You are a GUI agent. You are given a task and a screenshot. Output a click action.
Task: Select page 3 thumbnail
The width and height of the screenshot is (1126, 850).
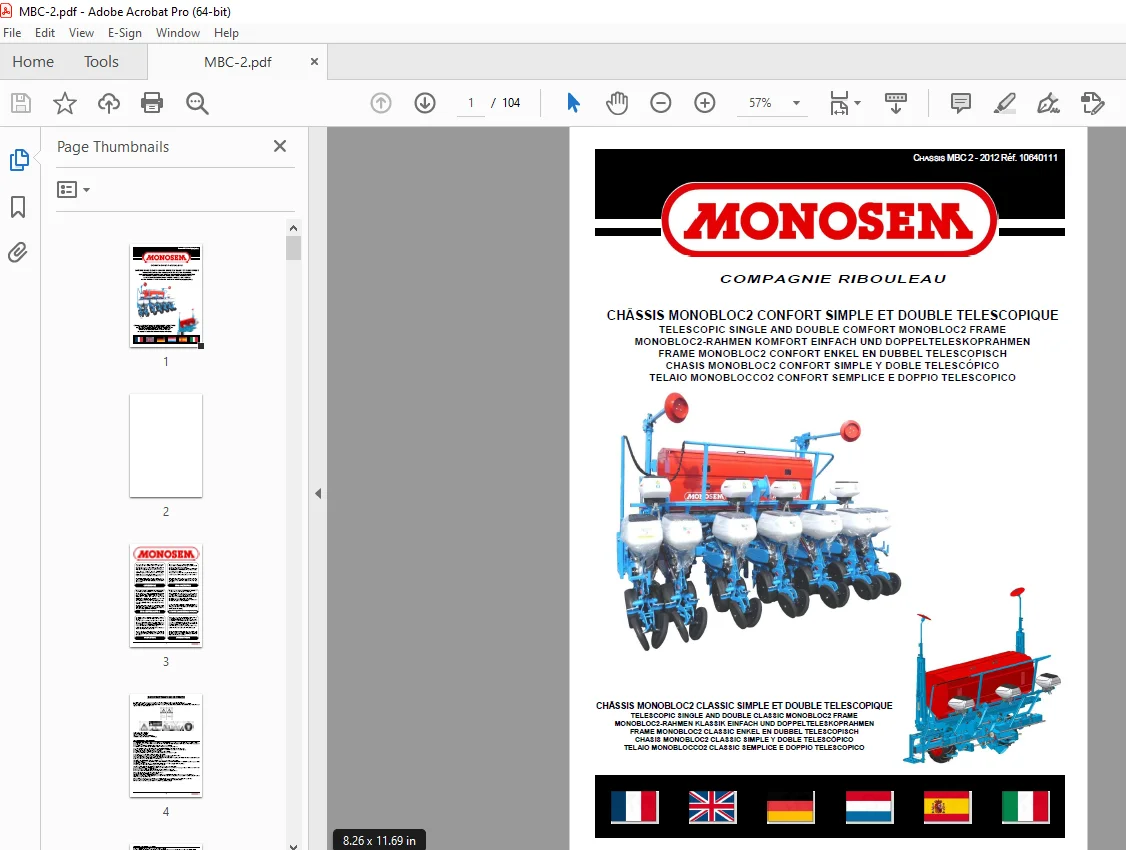coord(166,596)
